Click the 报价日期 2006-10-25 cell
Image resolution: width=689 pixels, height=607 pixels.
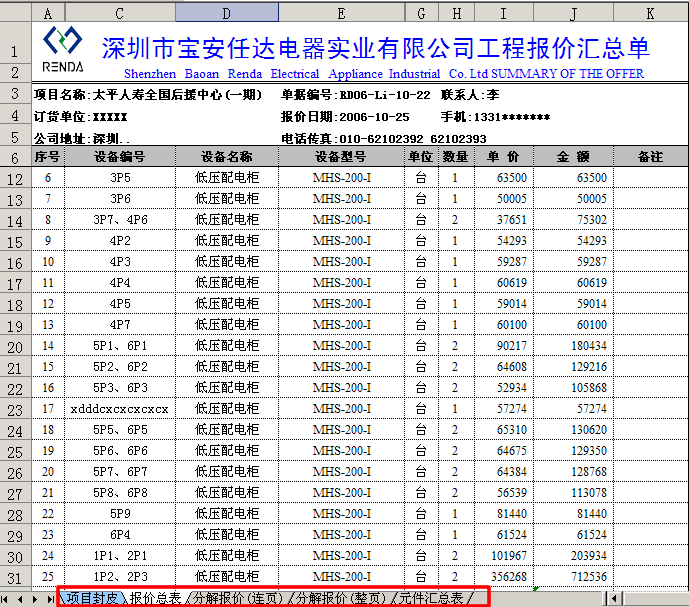345,116
